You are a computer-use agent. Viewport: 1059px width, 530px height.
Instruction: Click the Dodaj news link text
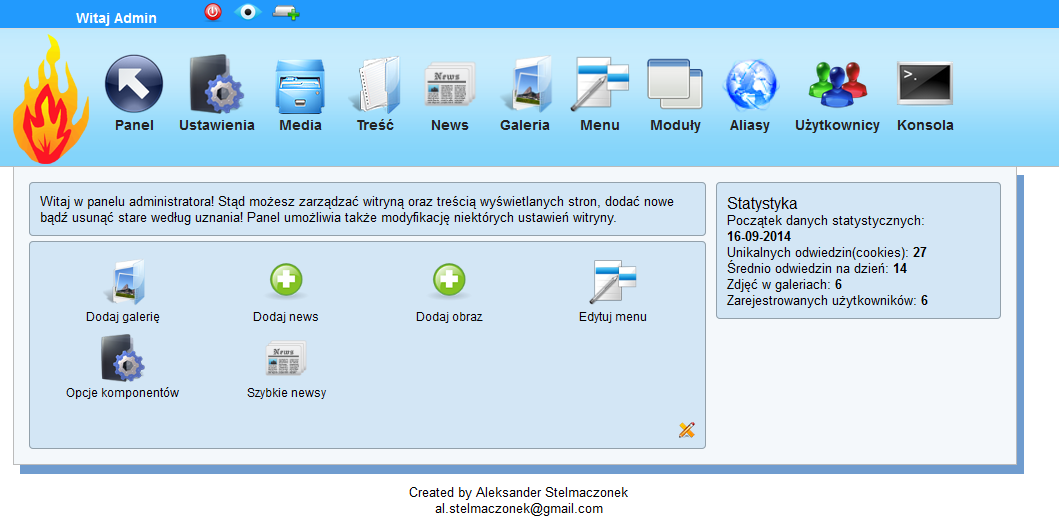click(286, 317)
